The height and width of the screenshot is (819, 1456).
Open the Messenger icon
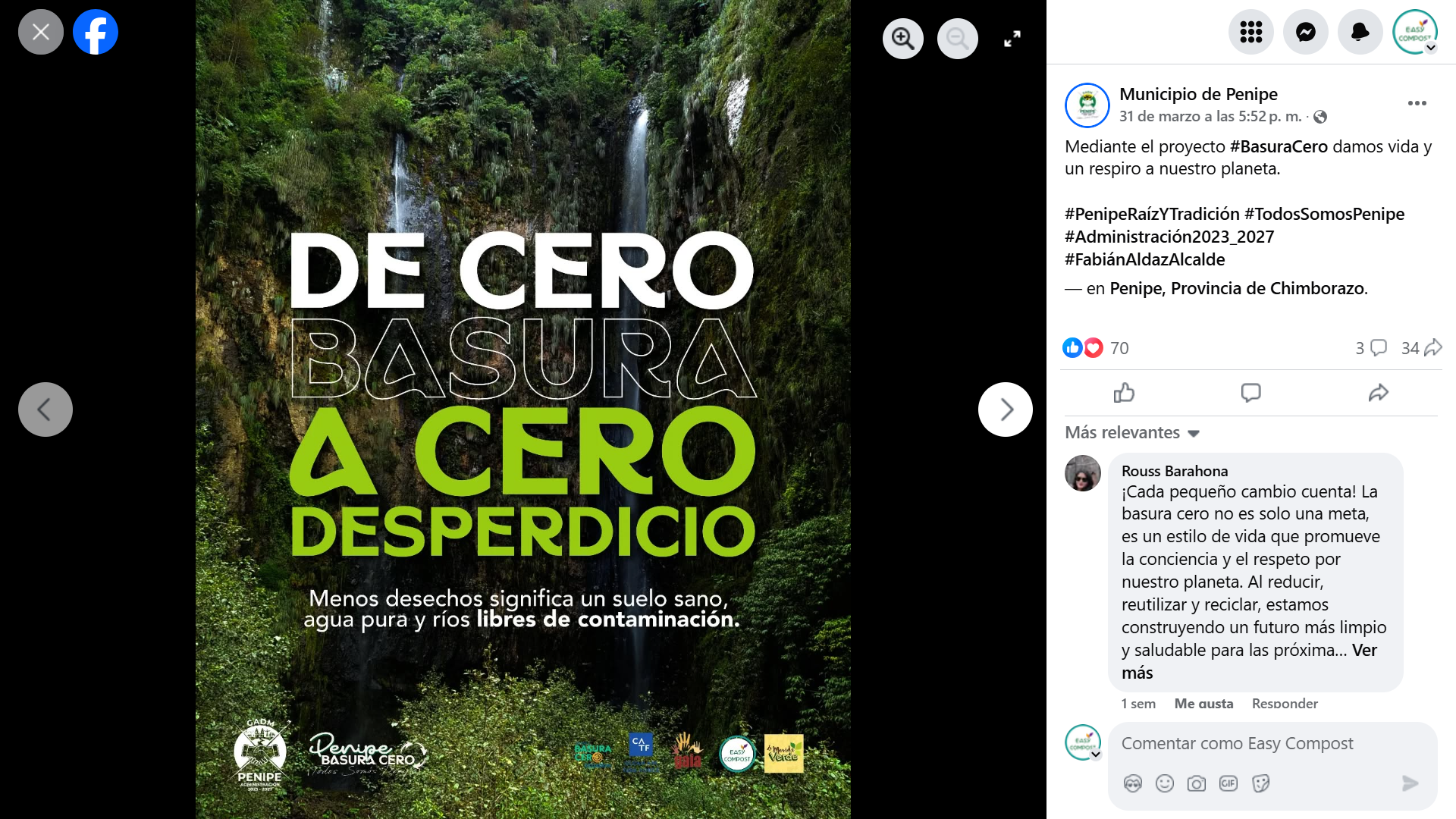coord(1305,32)
